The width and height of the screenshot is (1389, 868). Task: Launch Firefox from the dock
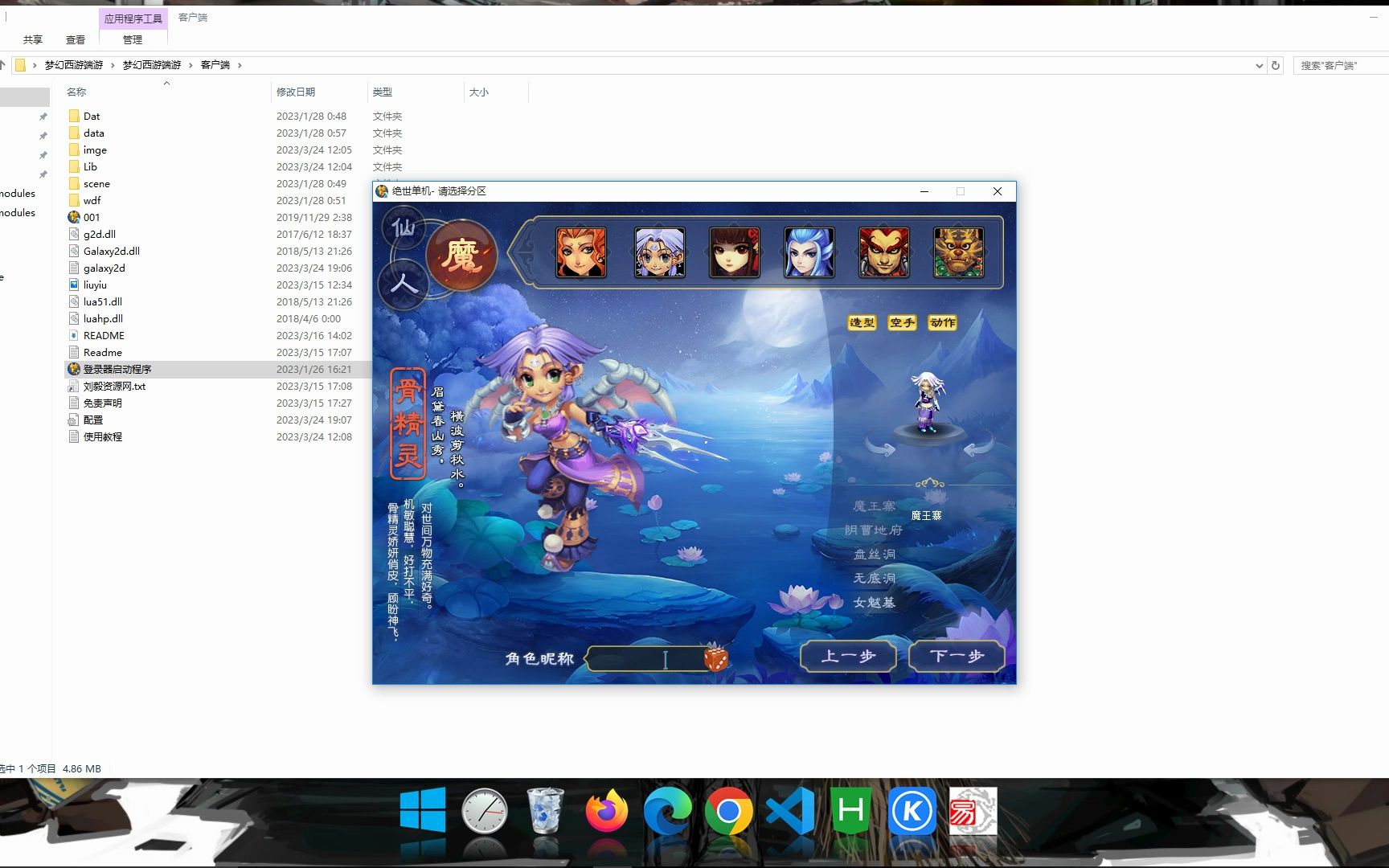607,812
